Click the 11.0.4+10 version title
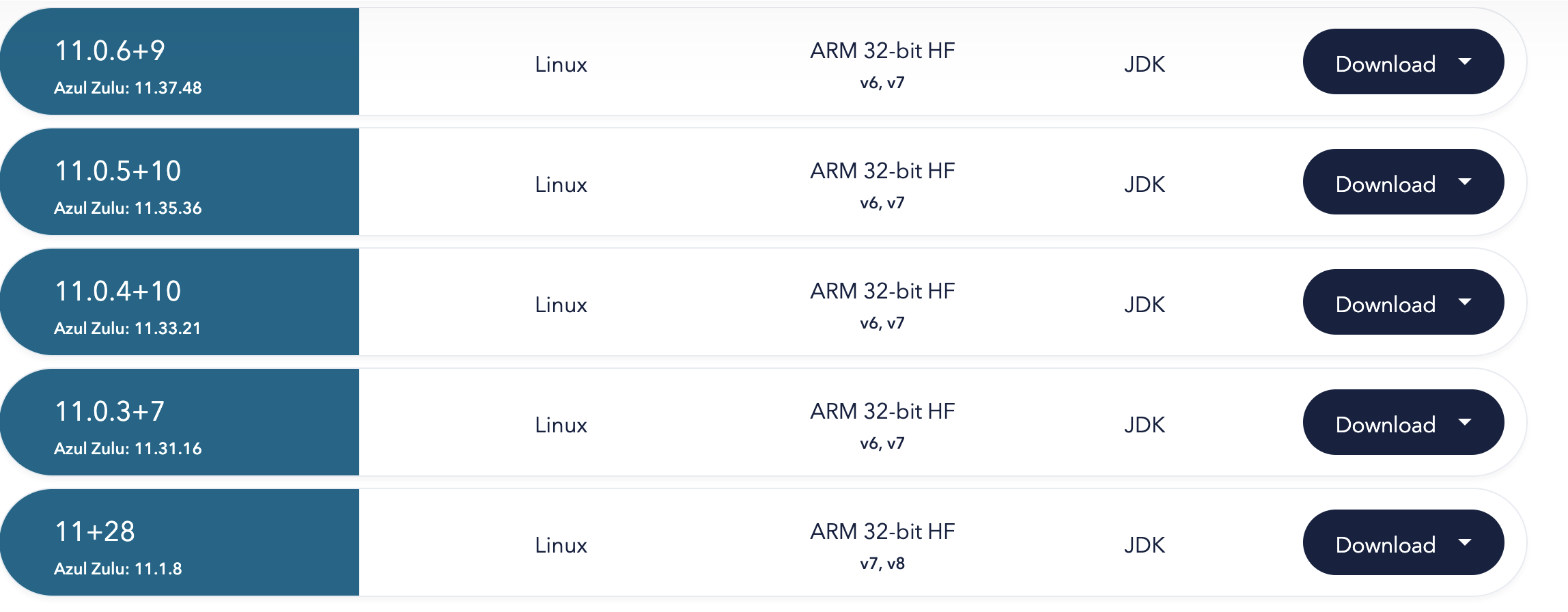 pos(118,291)
